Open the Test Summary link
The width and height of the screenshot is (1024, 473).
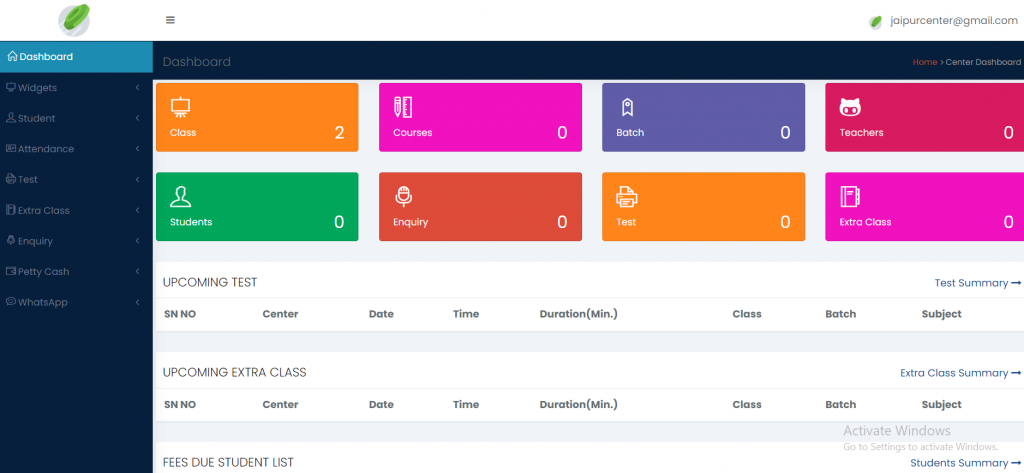click(x=976, y=283)
